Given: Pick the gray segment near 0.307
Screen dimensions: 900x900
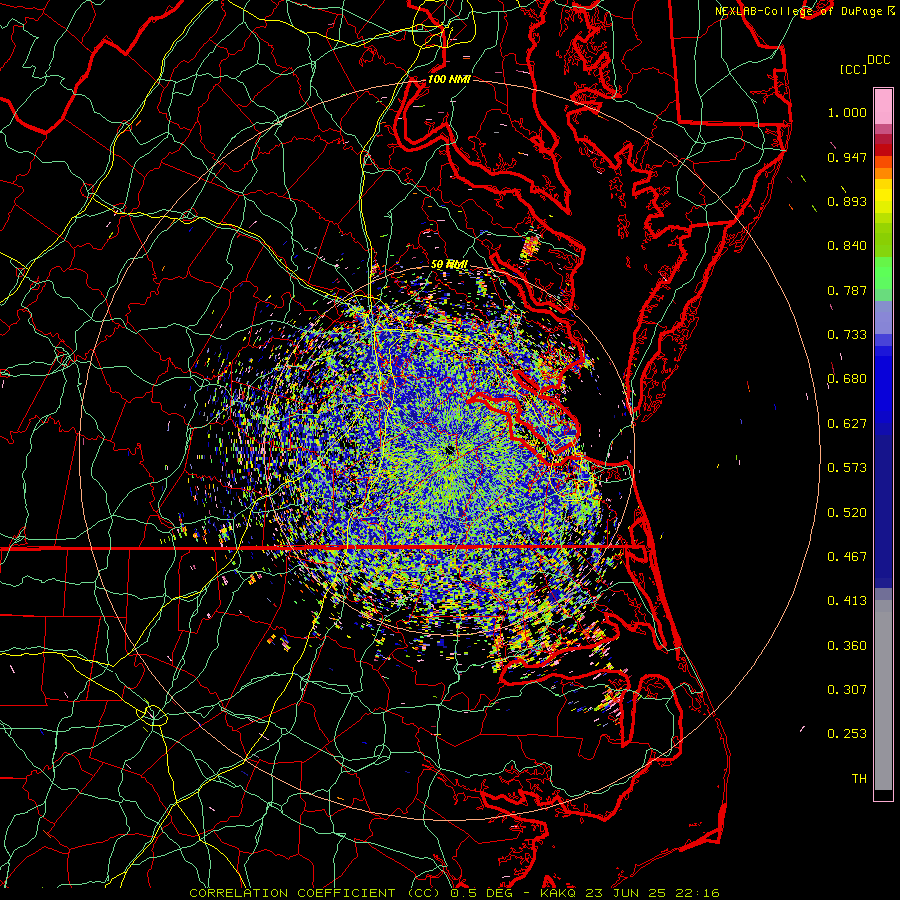Looking at the screenshot, I should tap(883, 695).
